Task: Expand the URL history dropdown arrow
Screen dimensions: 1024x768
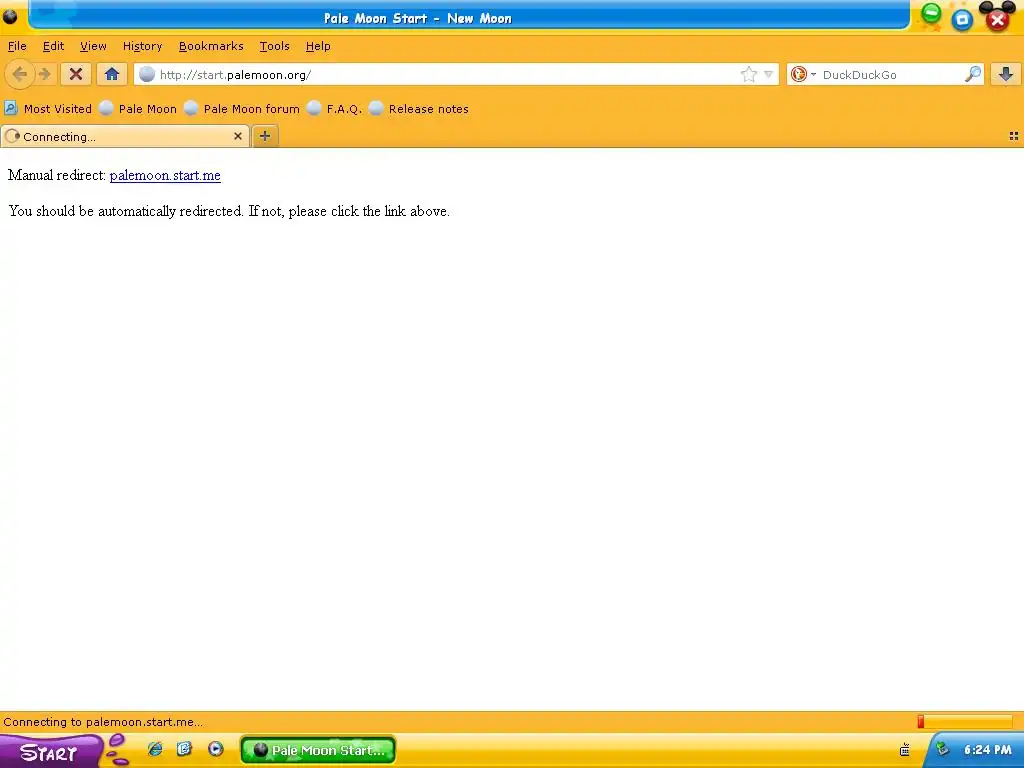Action: coord(769,74)
